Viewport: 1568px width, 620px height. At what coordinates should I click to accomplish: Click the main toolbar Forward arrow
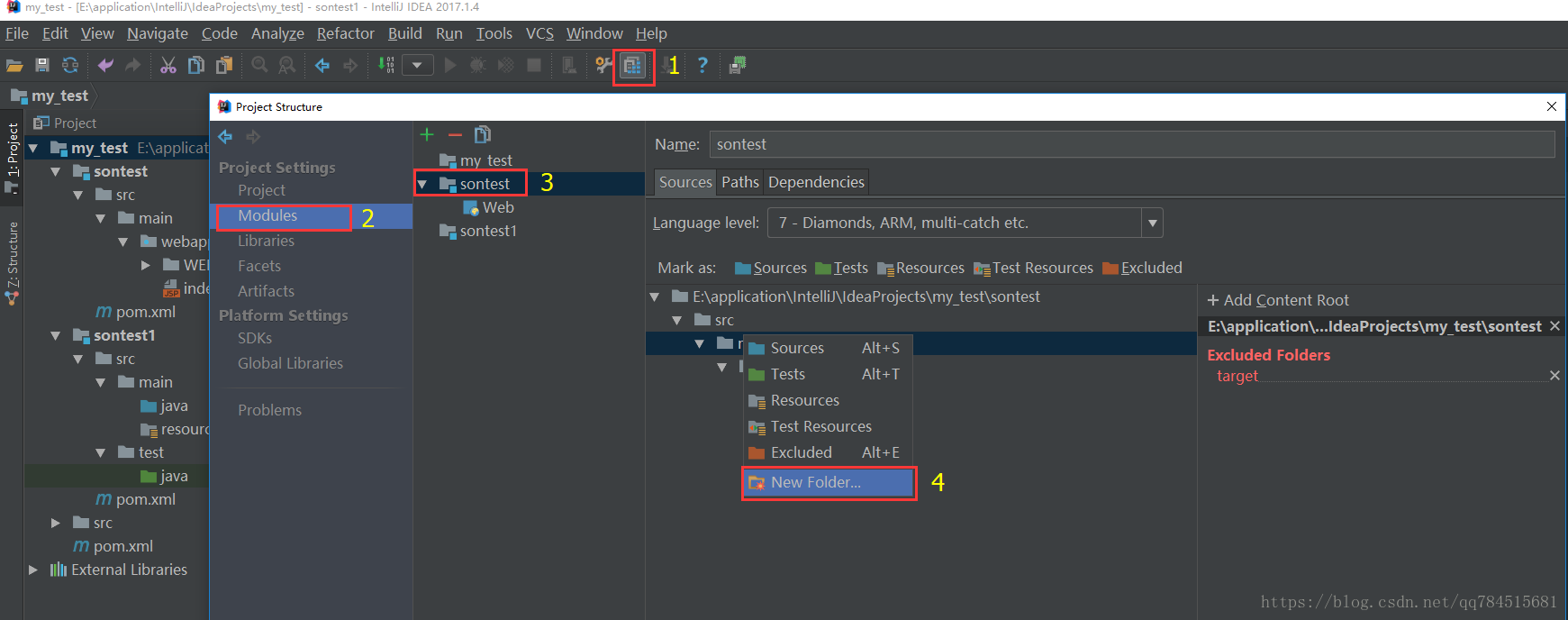click(x=350, y=65)
